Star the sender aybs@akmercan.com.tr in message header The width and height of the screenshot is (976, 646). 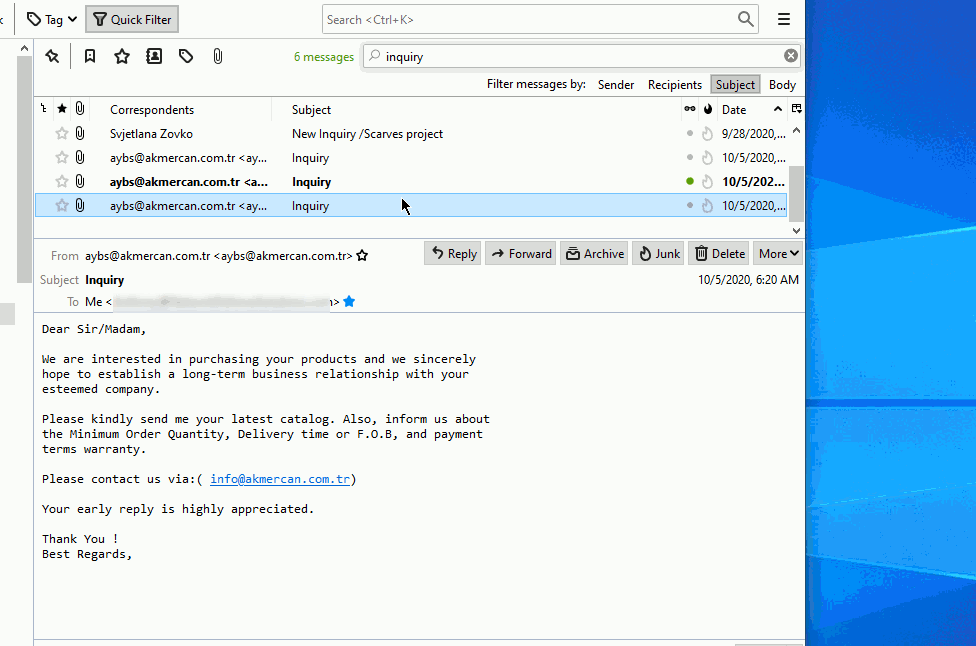(361, 255)
